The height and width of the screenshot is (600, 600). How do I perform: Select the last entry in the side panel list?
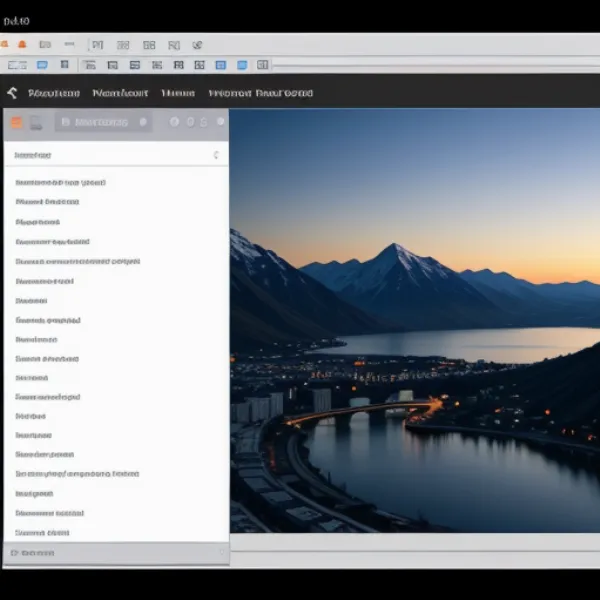click(42, 532)
